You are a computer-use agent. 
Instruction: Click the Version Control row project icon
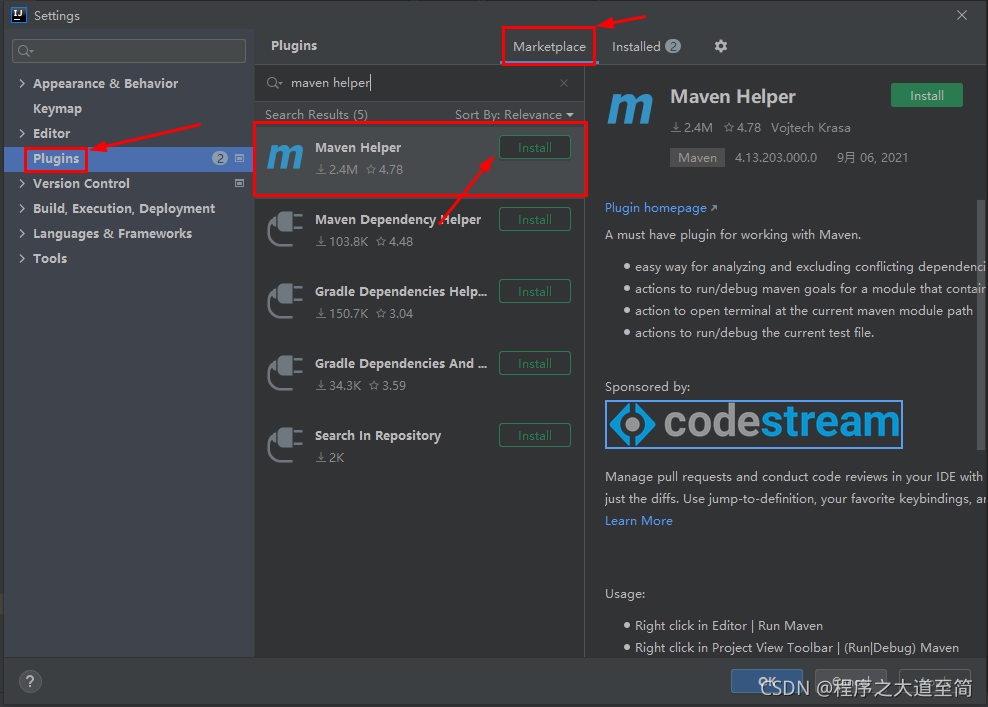pyautogui.click(x=239, y=183)
